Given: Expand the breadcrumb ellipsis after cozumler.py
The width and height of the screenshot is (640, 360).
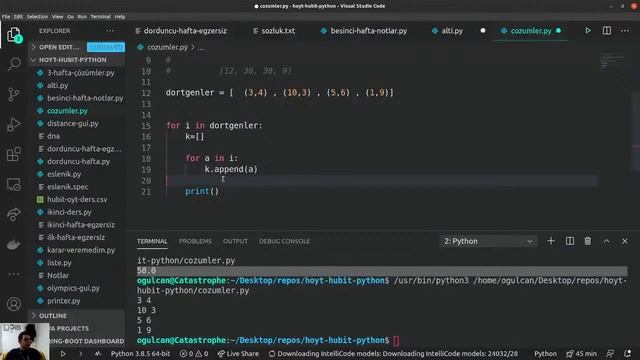Looking at the screenshot, I should (201, 47).
